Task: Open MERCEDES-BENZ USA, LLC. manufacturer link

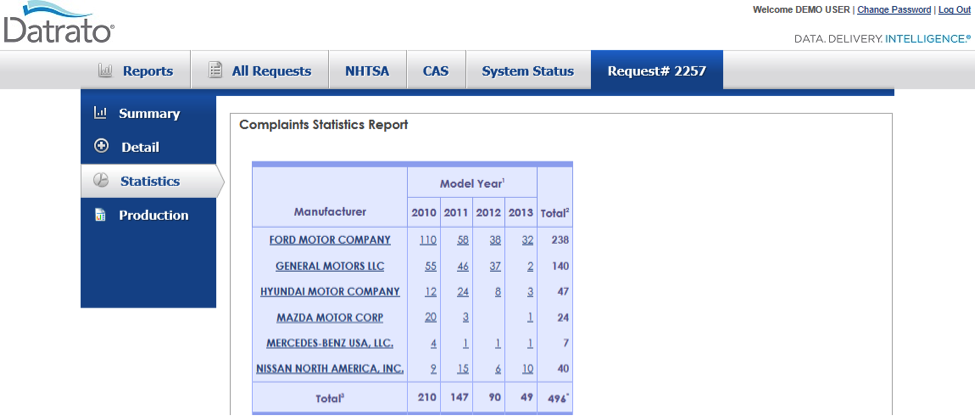Action: point(330,343)
